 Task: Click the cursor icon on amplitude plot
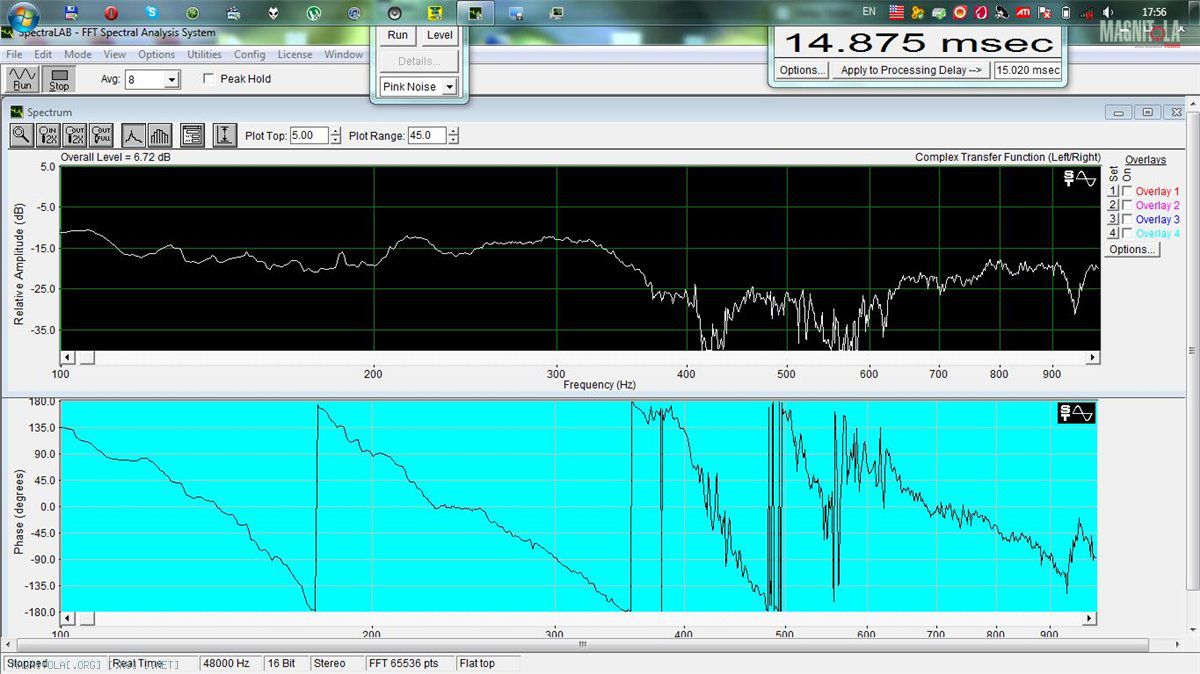point(1080,179)
